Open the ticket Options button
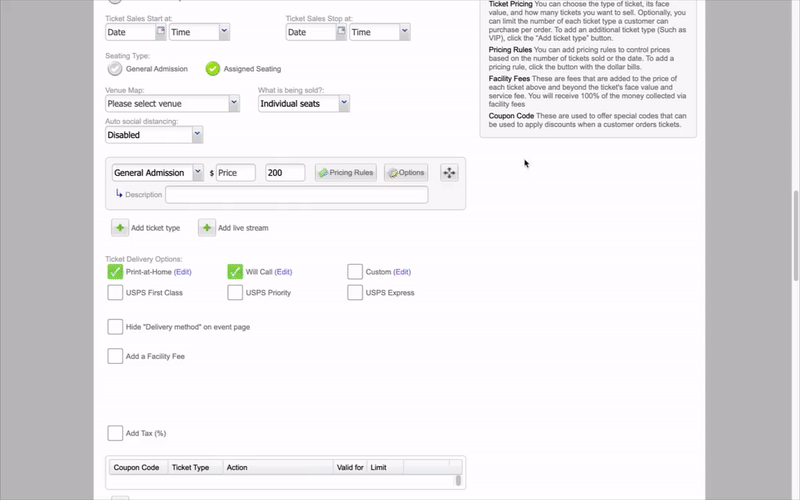 [406, 172]
